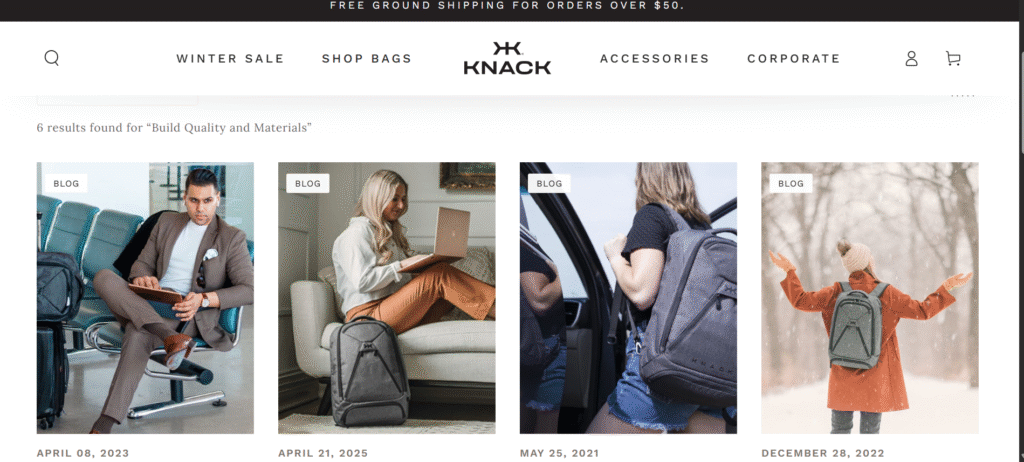Click Blog tag on airport photo
This screenshot has width=1024, height=462.
[66, 184]
